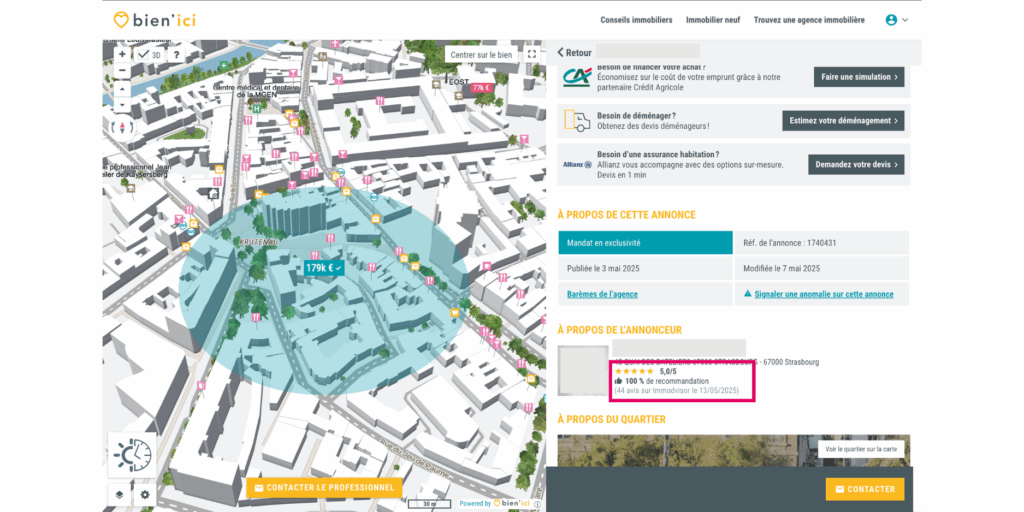Click the Crédit Agricole logo
The height and width of the screenshot is (512, 1024).
click(x=577, y=76)
